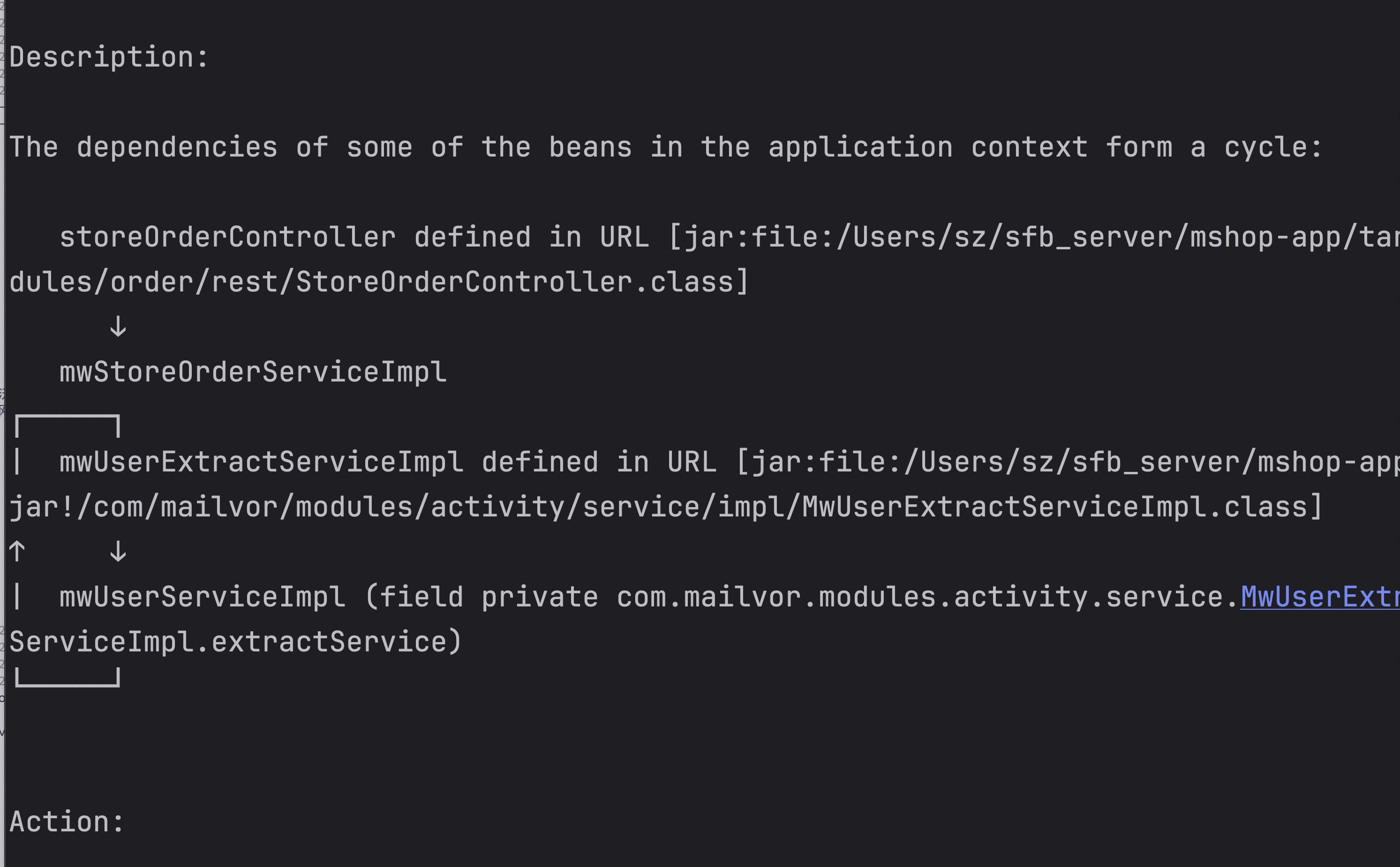Viewport: 1400px width, 867px height.
Task: Click the Action: heading text
Action: (67, 822)
